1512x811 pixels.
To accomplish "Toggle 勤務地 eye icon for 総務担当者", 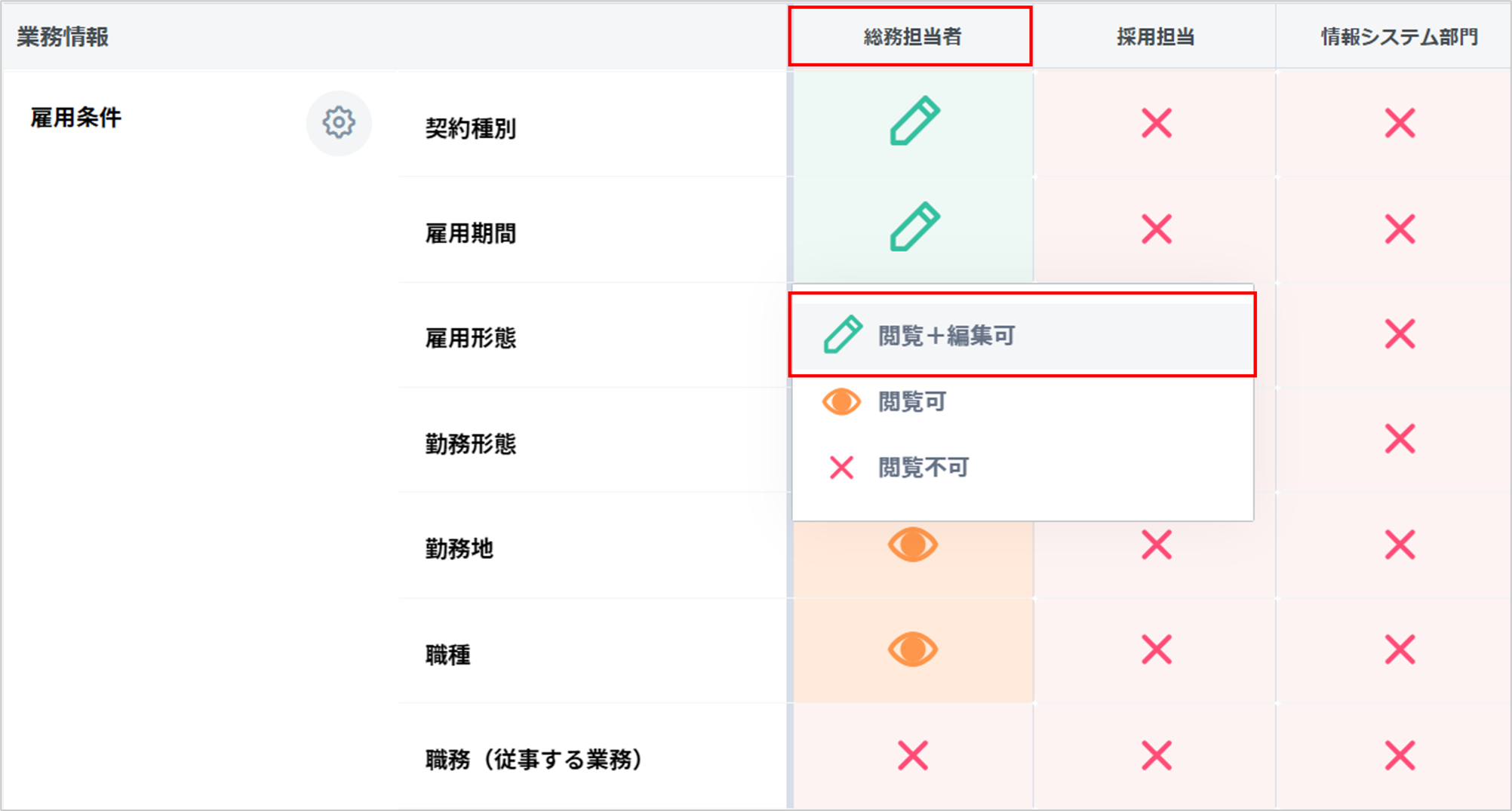I will [x=913, y=545].
